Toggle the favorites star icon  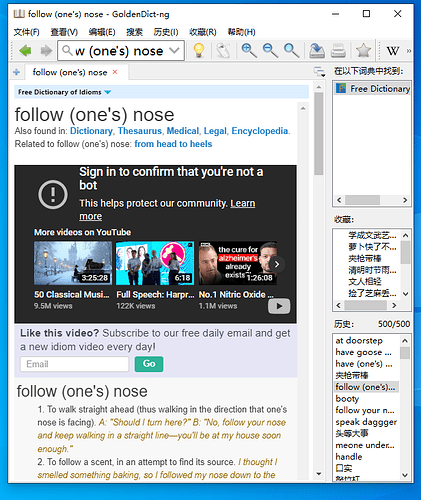coord(363,51)
